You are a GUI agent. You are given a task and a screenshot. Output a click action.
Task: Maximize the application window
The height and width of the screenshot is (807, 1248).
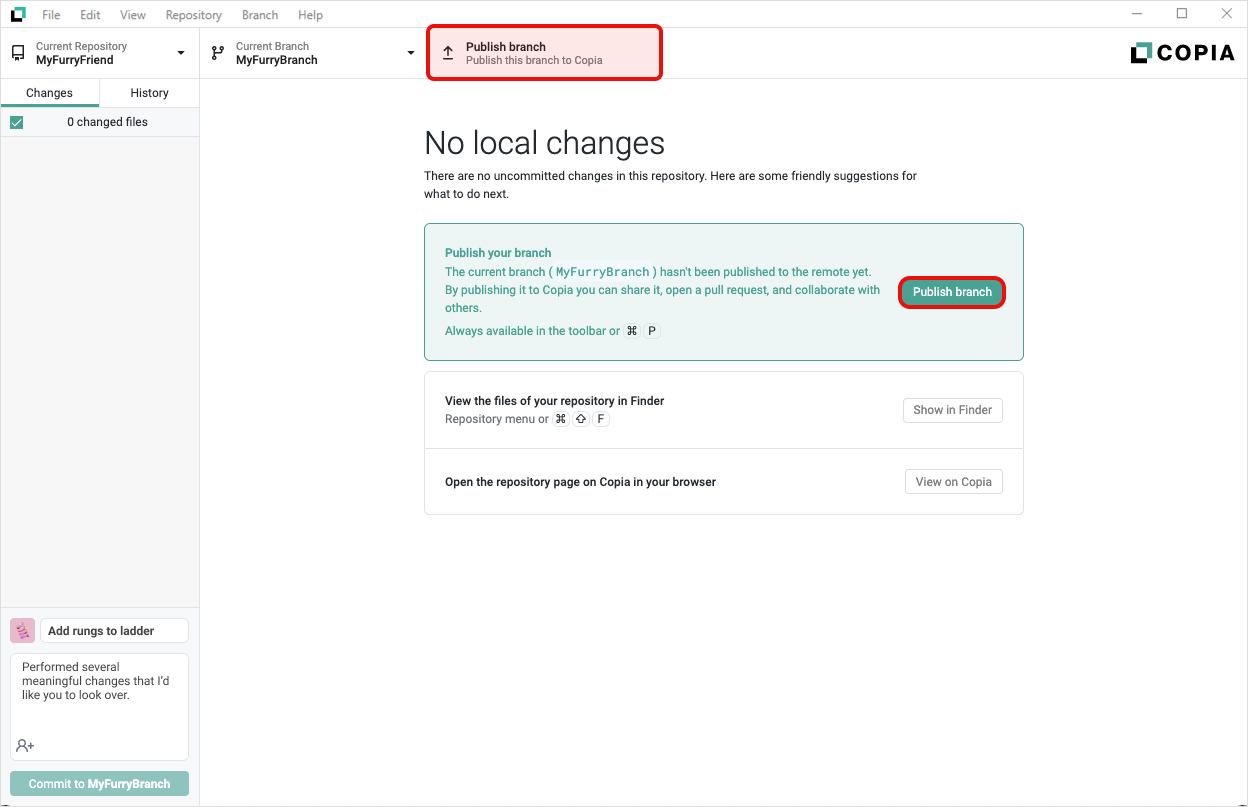point(1182,14)
